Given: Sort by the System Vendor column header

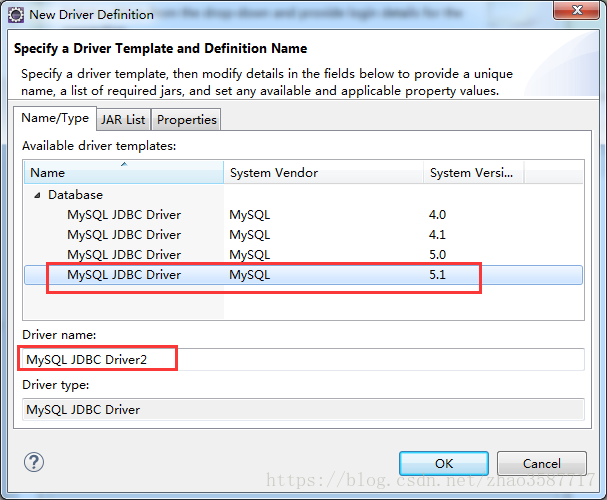Looking at the screenshot, I should [x=323, y=173].
